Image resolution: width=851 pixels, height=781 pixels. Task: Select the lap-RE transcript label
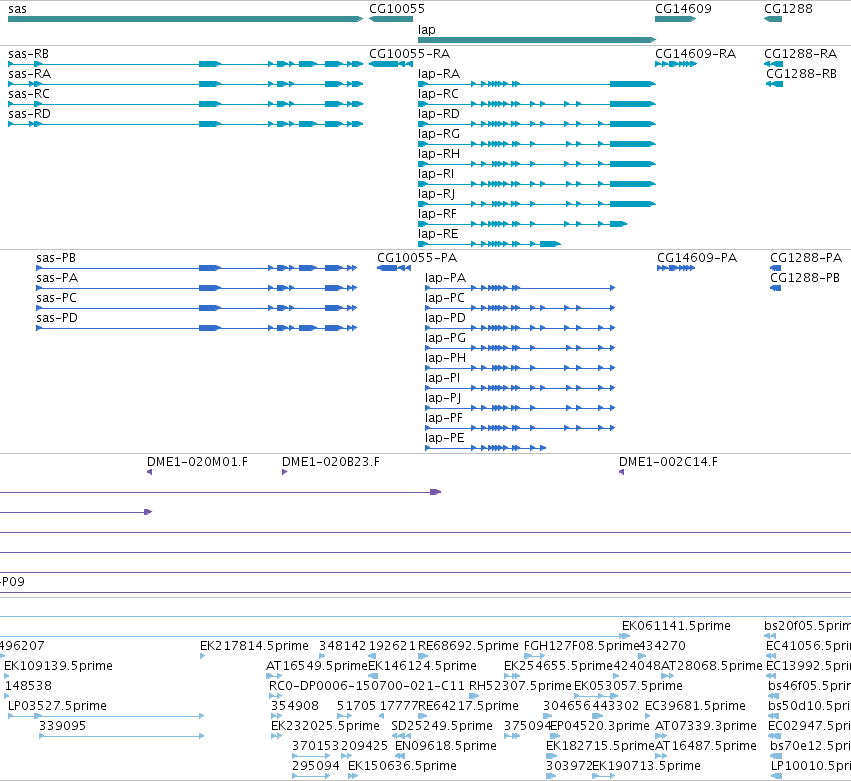[438, 234]
